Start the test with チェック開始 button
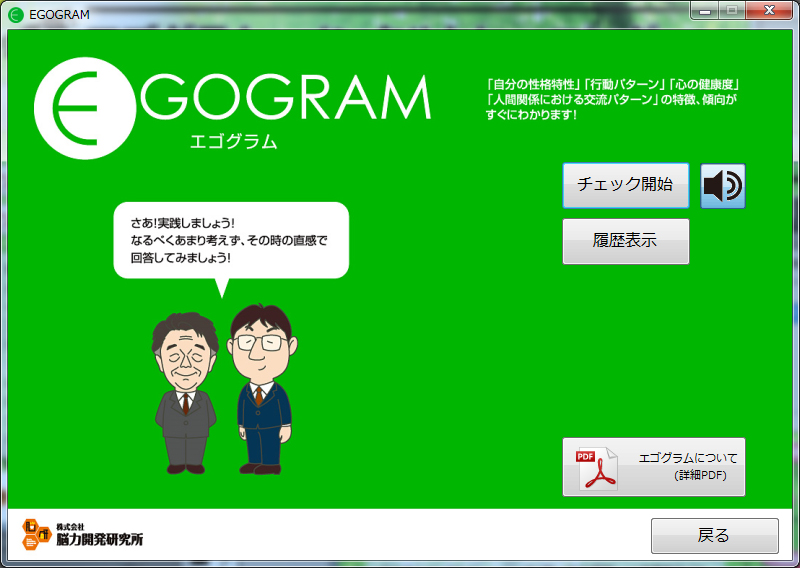This screenshot has height=568, width=800. click(x=626, y=185)
